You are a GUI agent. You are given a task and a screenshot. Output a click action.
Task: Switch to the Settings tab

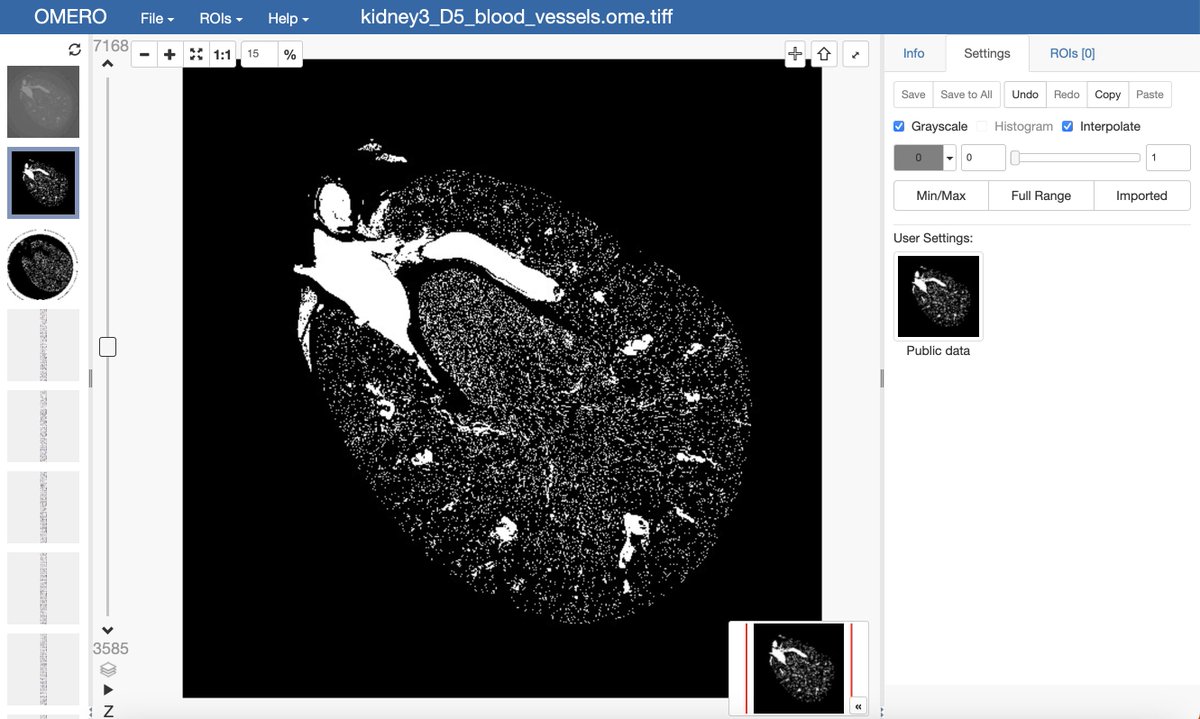coord(987,54)
